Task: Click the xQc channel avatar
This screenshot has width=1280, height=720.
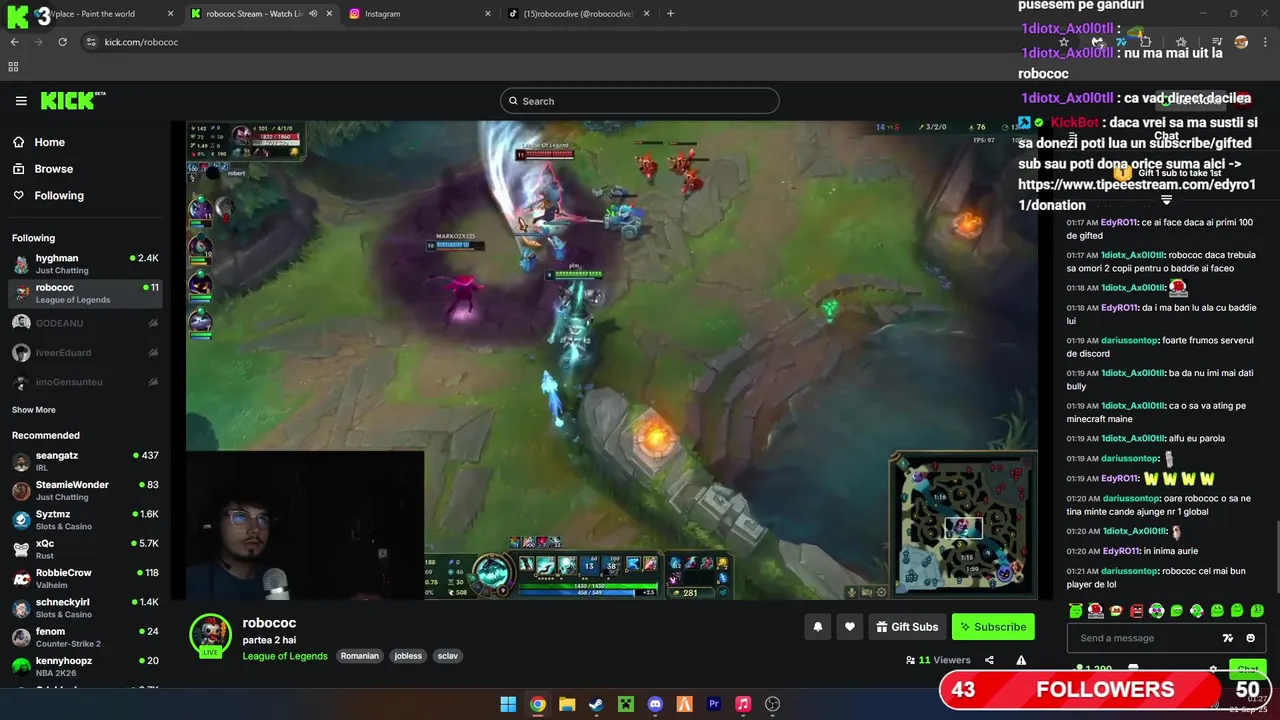Action: (20, 549)
